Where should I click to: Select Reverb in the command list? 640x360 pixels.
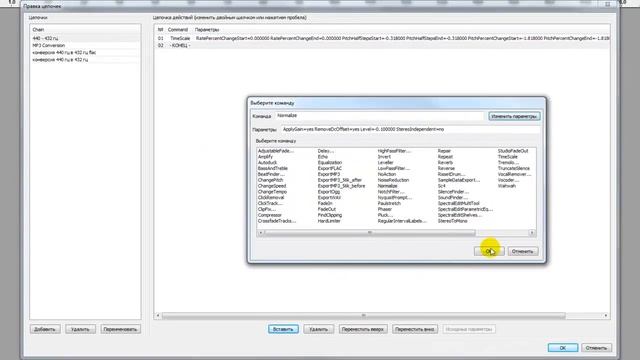[445, 162]
